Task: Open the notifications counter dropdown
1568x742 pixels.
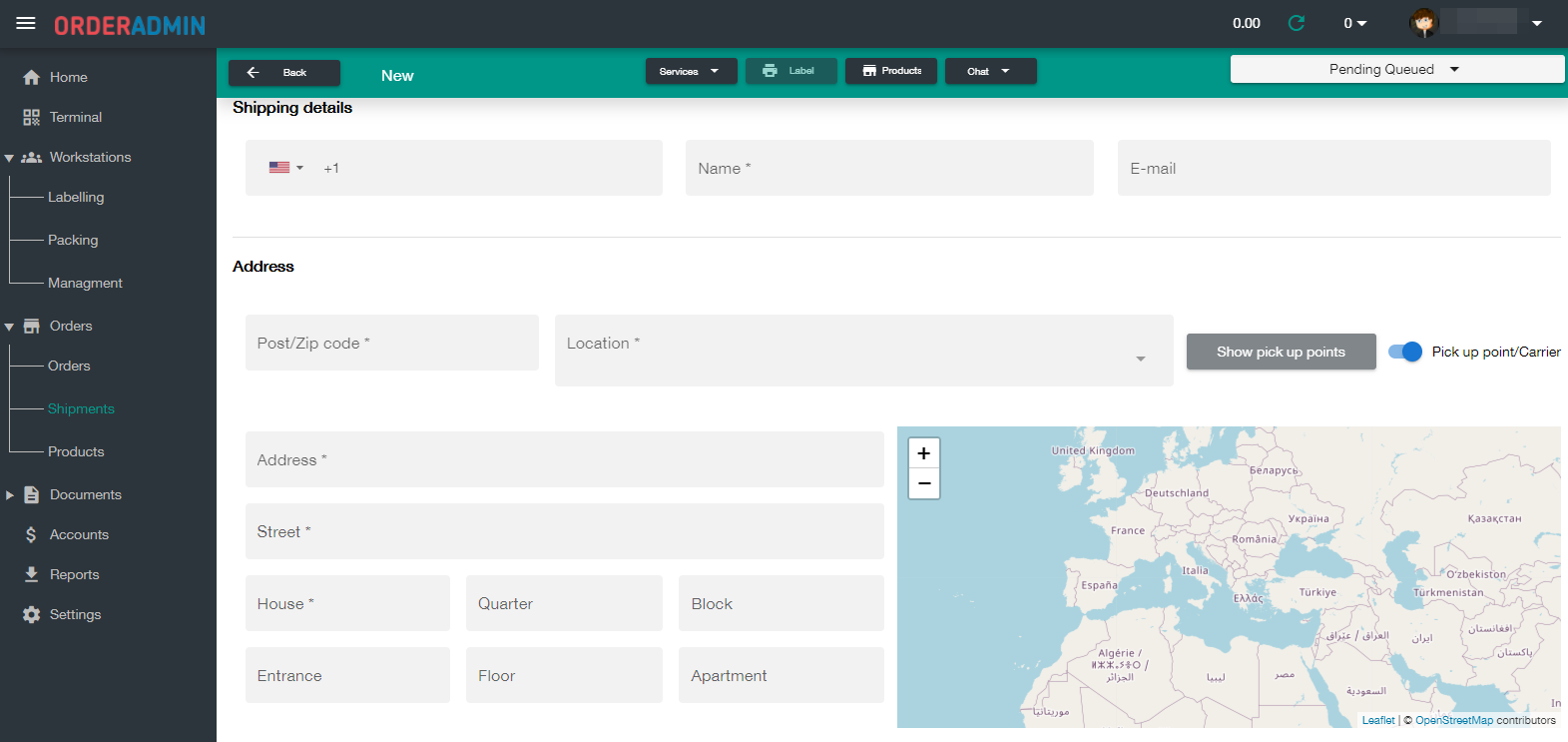Action: 1355,23
